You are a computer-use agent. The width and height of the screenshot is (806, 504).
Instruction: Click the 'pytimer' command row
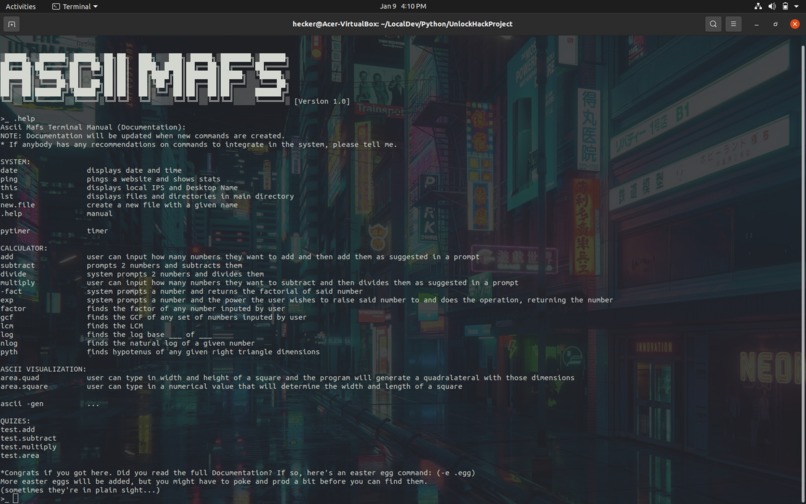pyautogui.click(x=54, y=231)
